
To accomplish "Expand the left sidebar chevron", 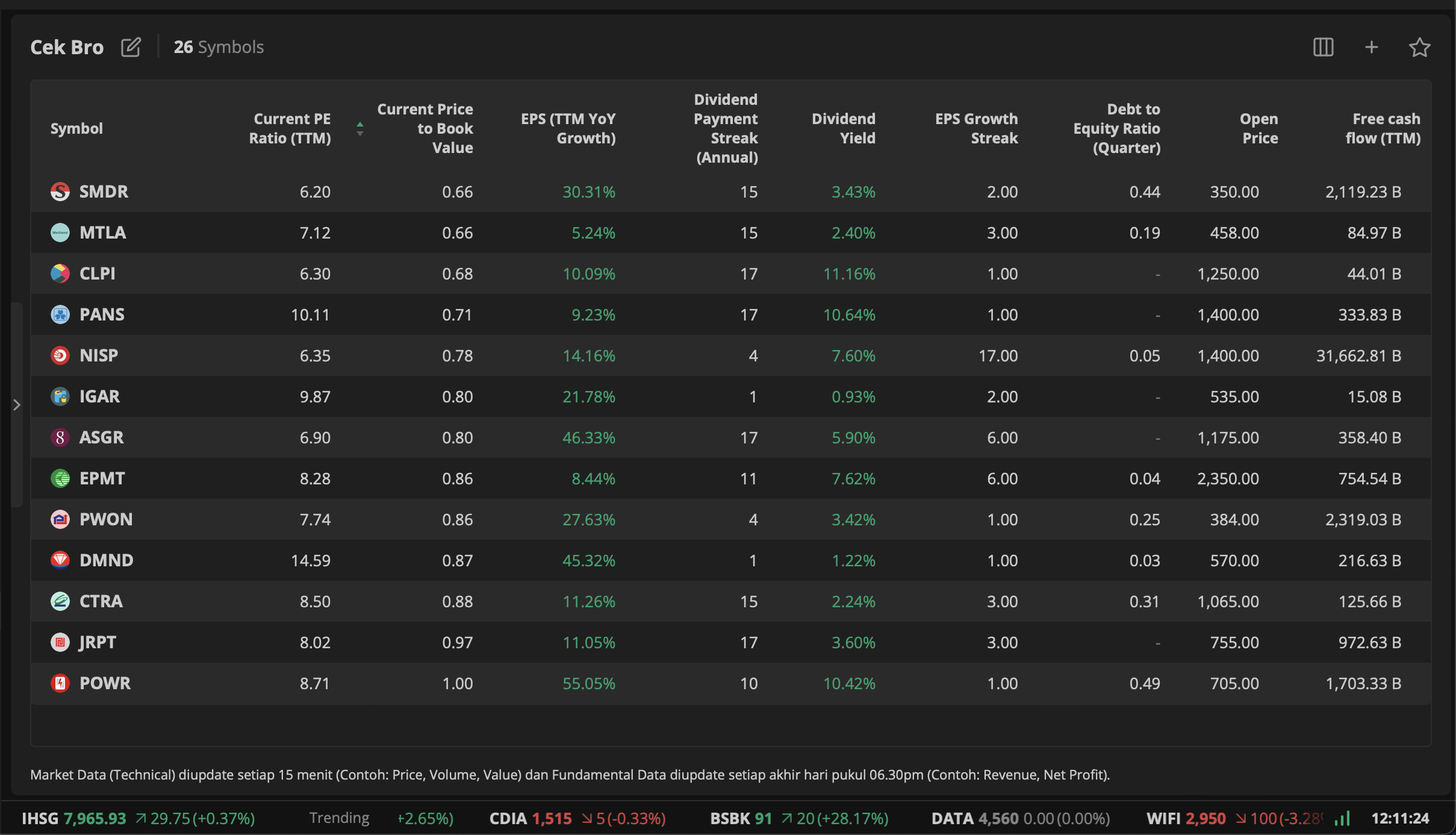I will [x=17, y=405].
